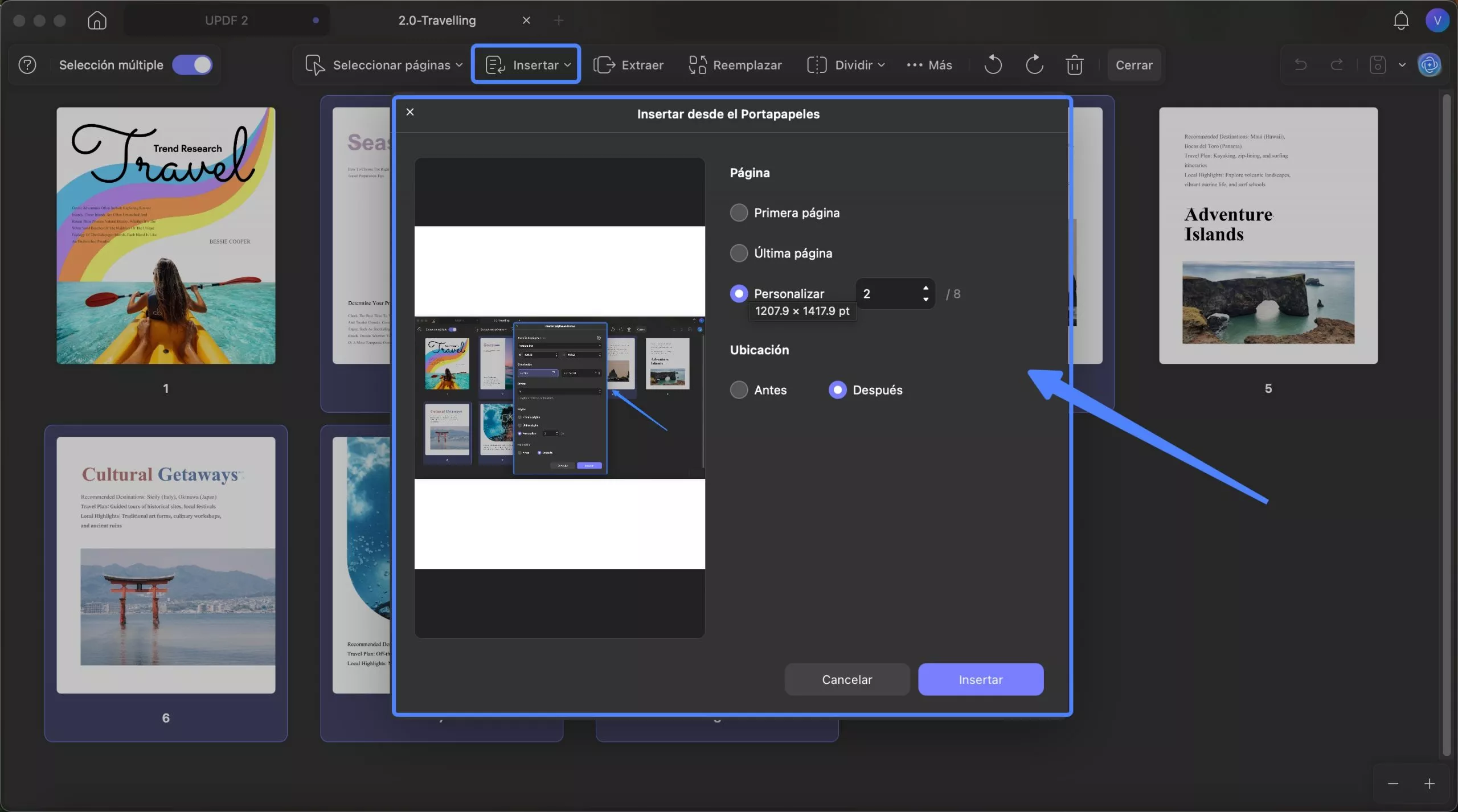Click the clipboard preview image
The image size is (1458, 812).
click(x=560, y=397)
